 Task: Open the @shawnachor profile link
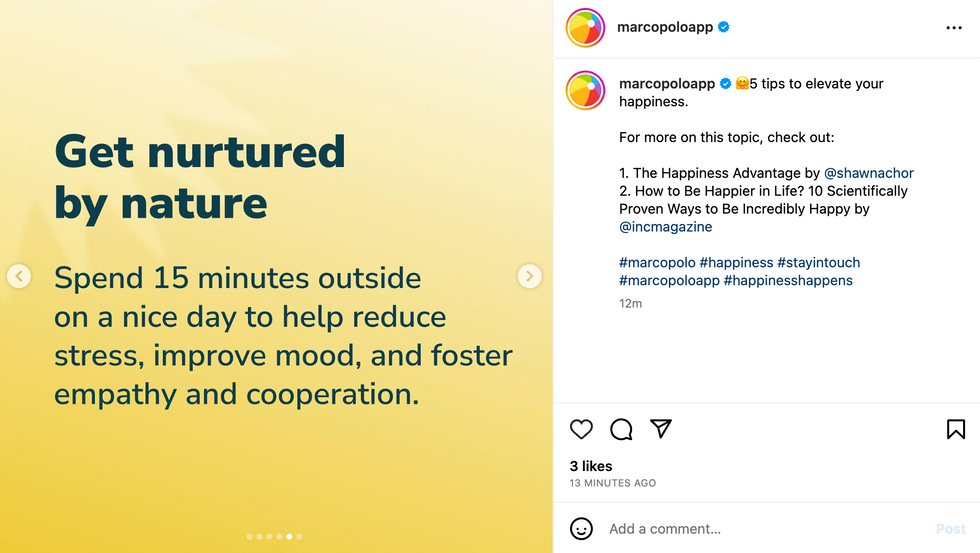[x=868, y=173]
